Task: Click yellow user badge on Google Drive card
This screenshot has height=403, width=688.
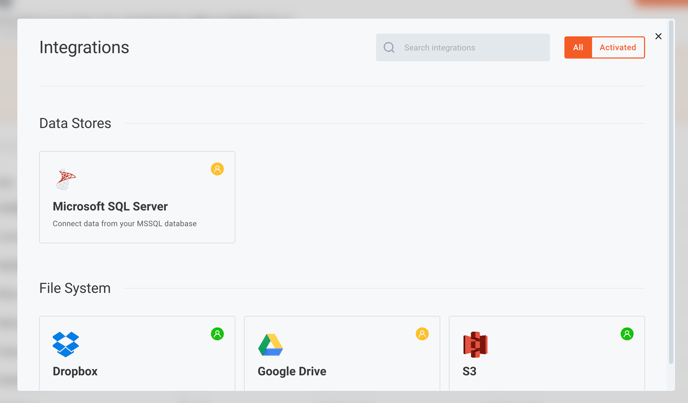Action: pyautogui.click(x=422, y=334)
